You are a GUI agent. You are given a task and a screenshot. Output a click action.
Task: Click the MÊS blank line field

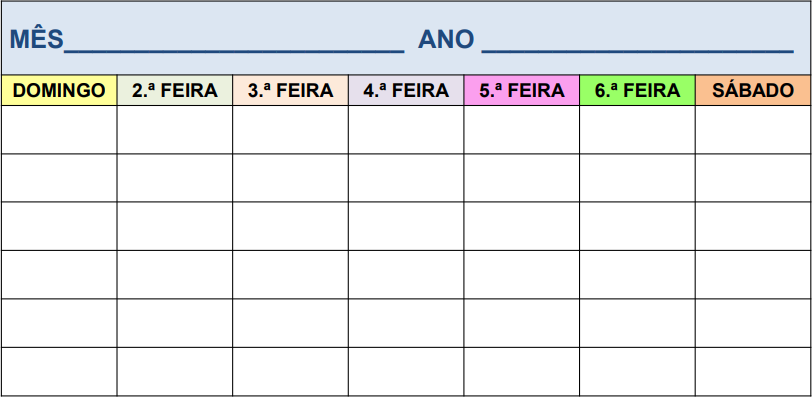point(234,42)
